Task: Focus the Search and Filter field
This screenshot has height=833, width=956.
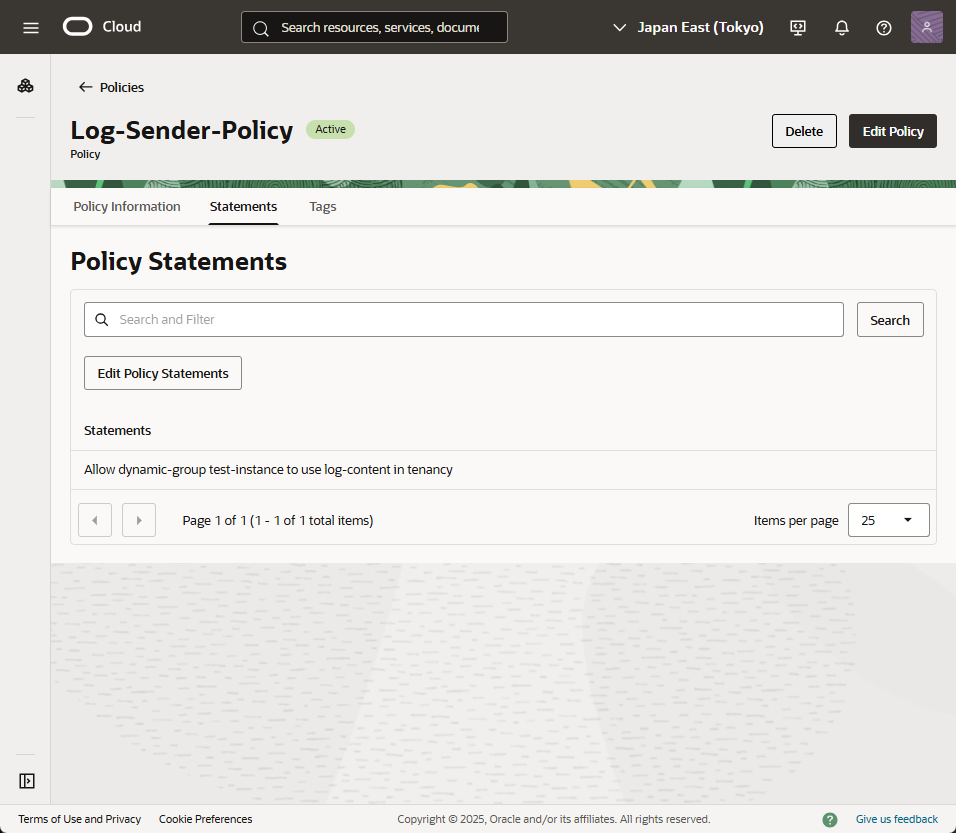Action: [x=470, y=320]
